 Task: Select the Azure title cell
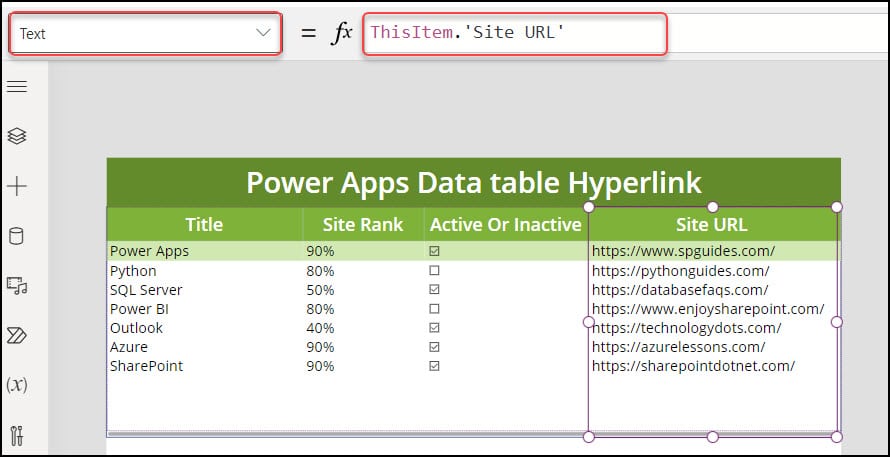(129, 347)
